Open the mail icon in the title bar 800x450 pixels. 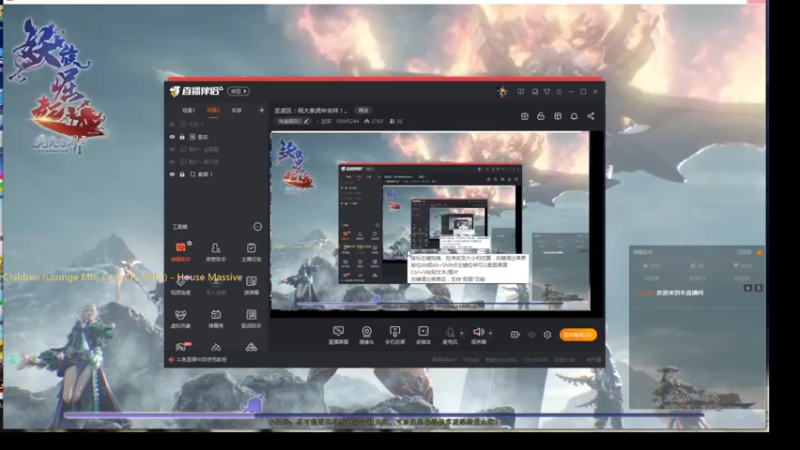(x=535, y=92)
